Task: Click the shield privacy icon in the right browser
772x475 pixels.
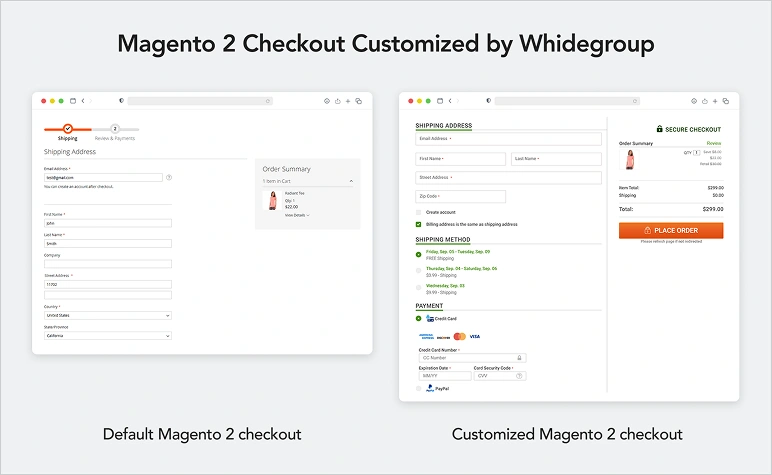Action: (x=488, y=100)
